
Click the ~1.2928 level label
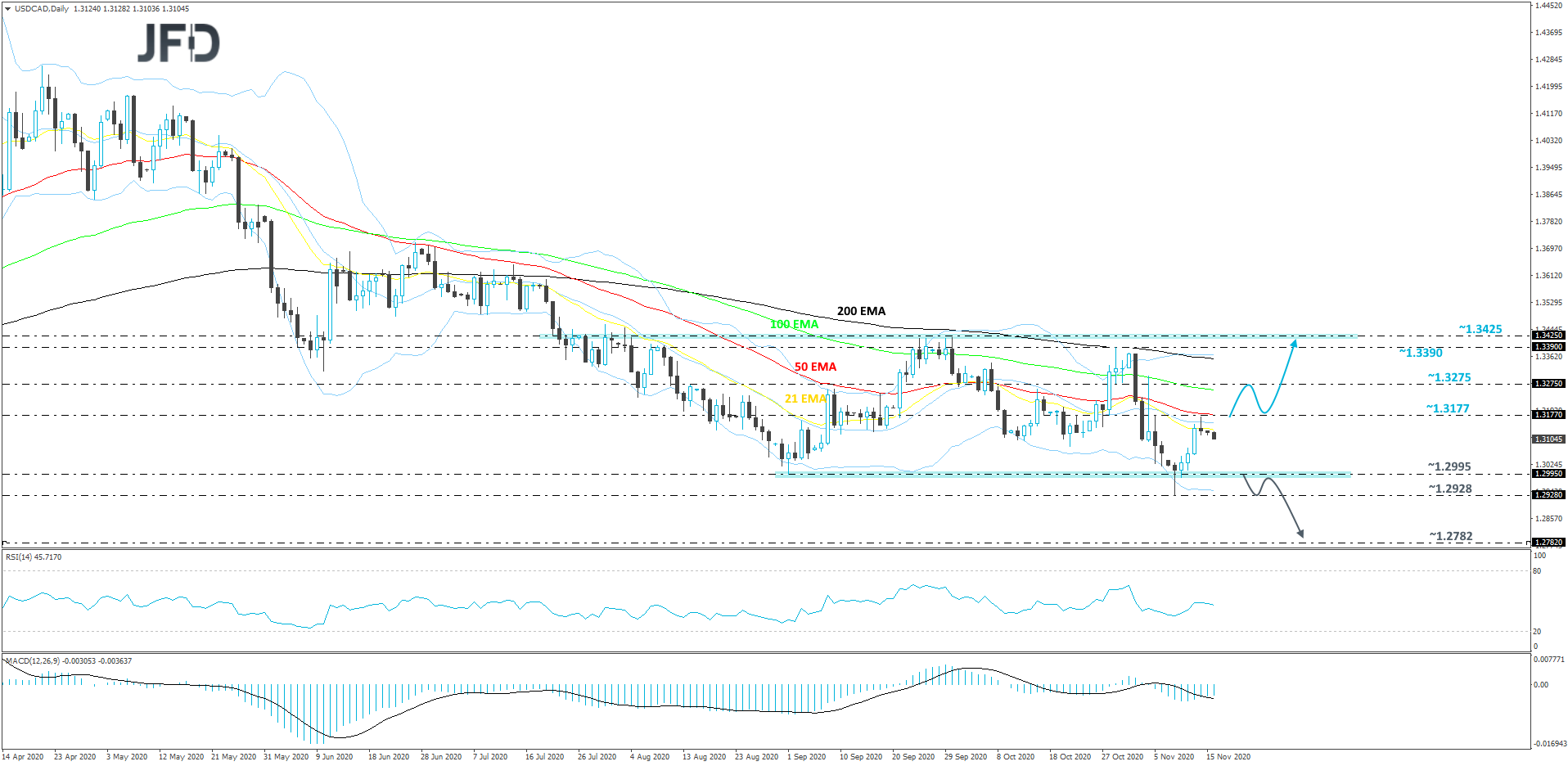[1450, 489]
